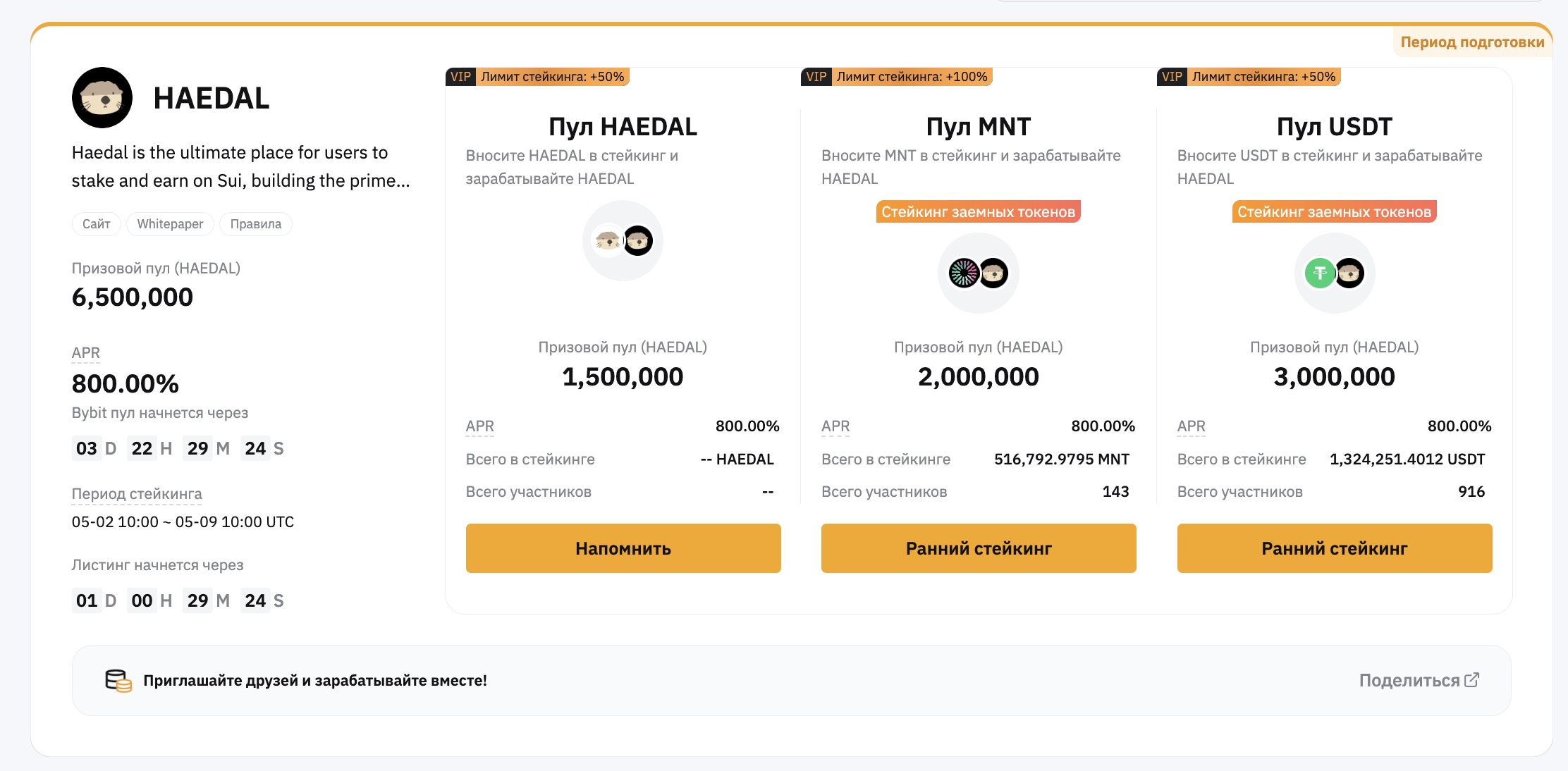Viewport: 1568px width, 771px height.
Task: Click the HAEDAL pool token pair icon
Action: coord(623,241)
